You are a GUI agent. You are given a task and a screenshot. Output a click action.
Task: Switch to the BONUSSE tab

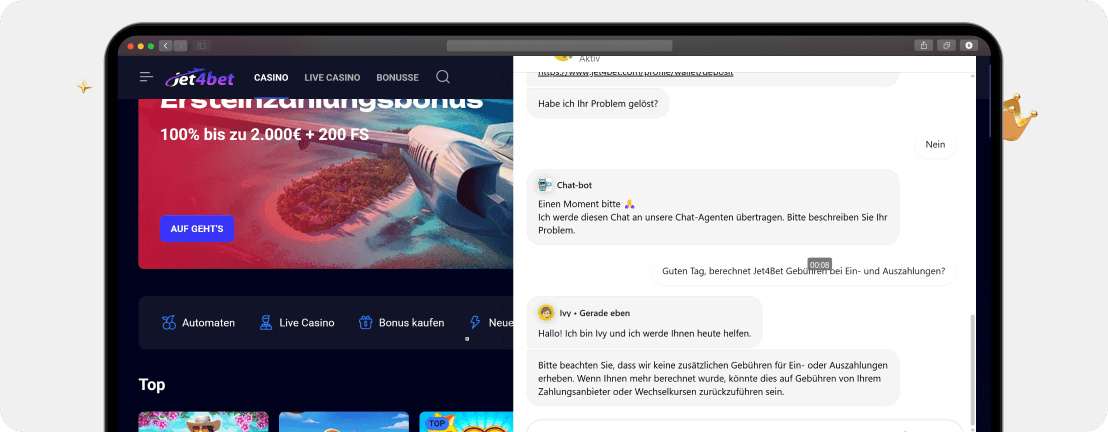(397, 78)
